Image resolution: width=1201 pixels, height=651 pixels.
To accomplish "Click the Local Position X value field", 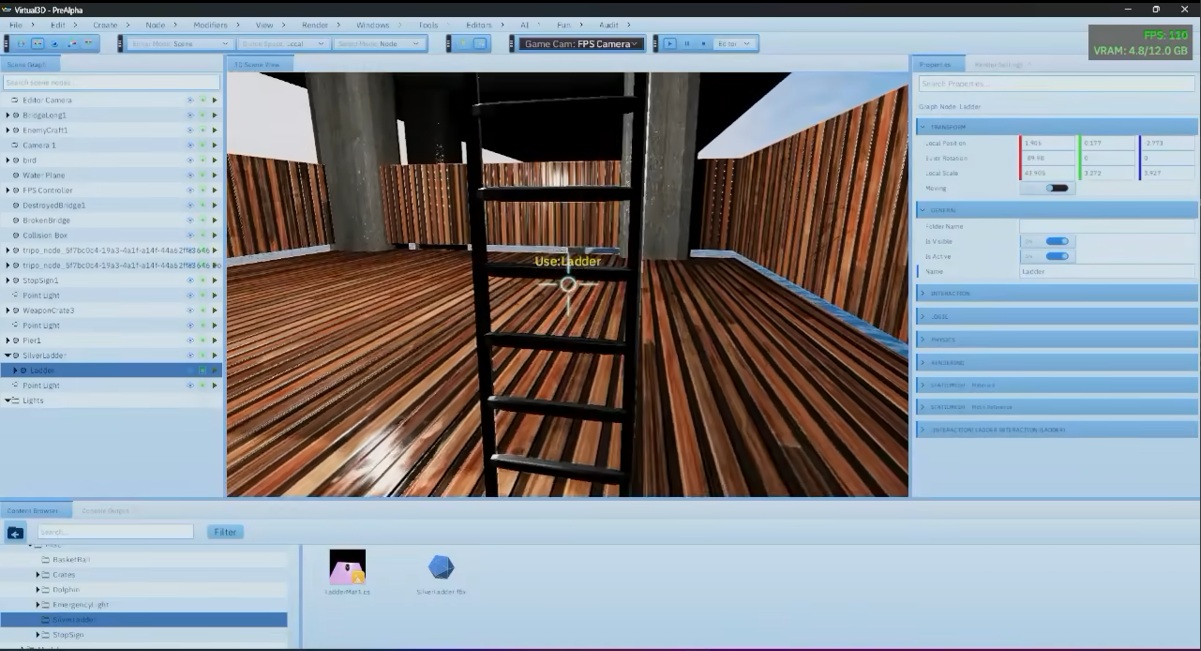I will click(1048, 143).
